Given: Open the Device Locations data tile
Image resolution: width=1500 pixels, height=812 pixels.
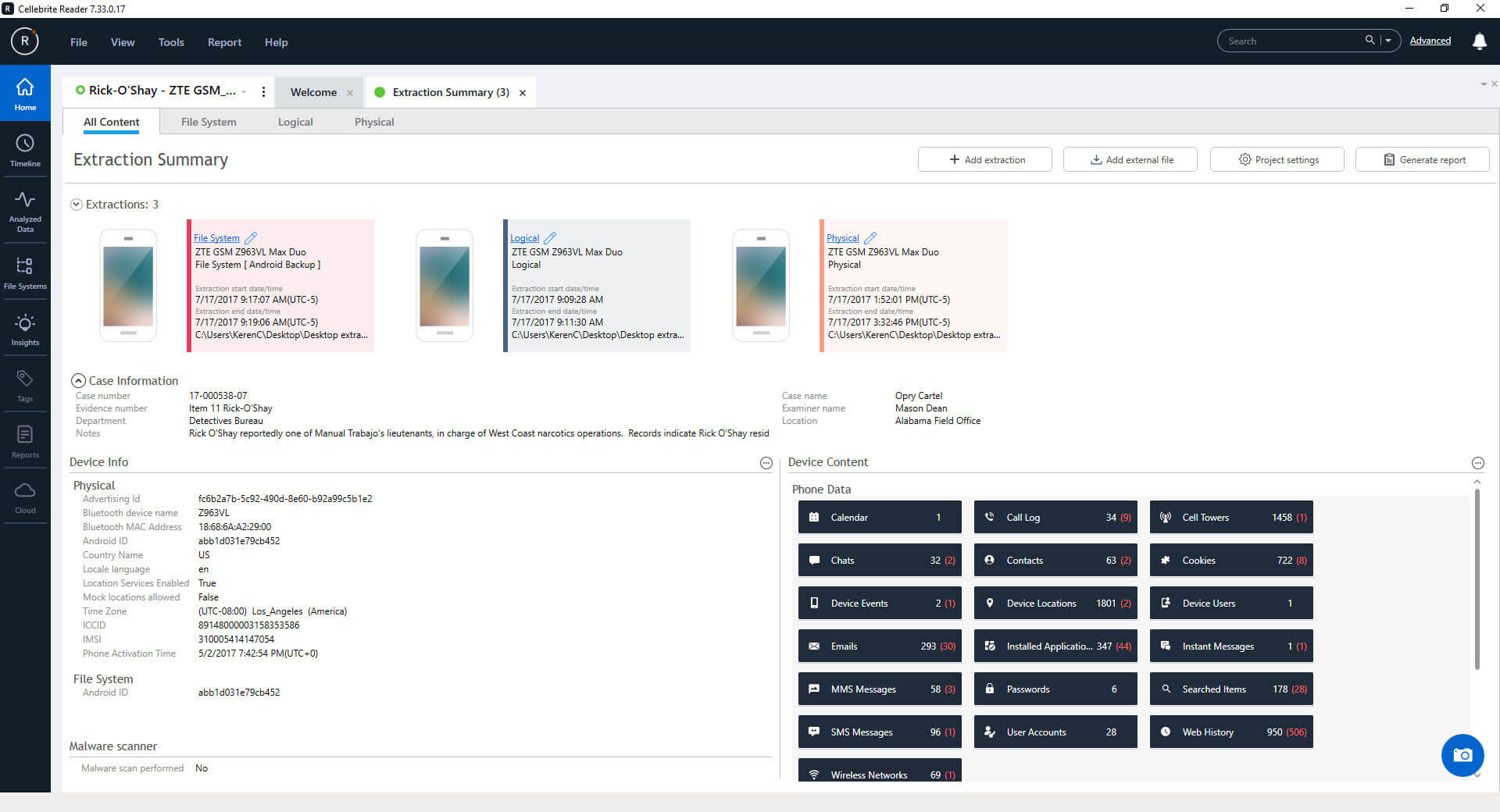Looking at the screenshot, I should (1055, 603).
